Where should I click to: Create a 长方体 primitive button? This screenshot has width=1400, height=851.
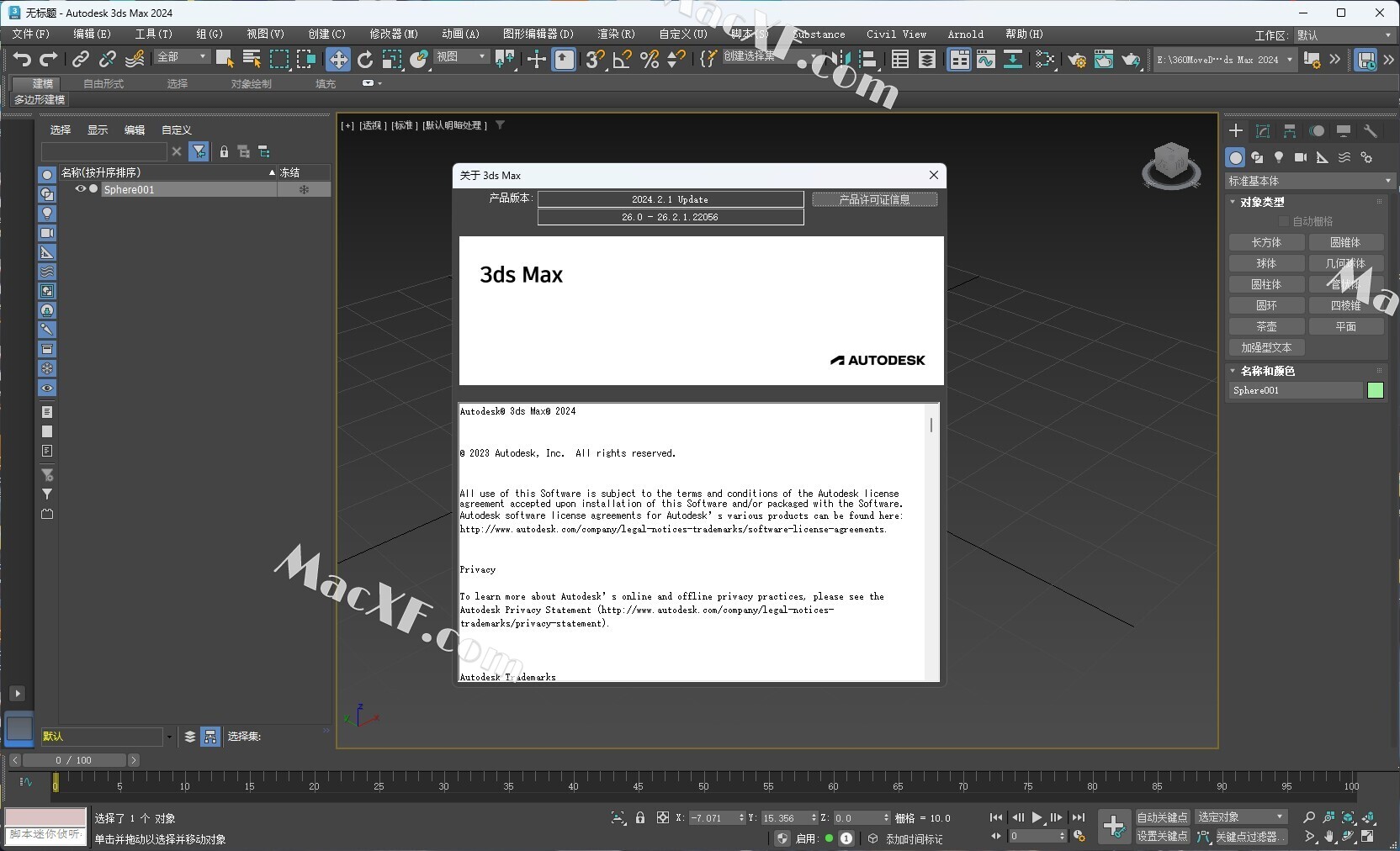1266,242
